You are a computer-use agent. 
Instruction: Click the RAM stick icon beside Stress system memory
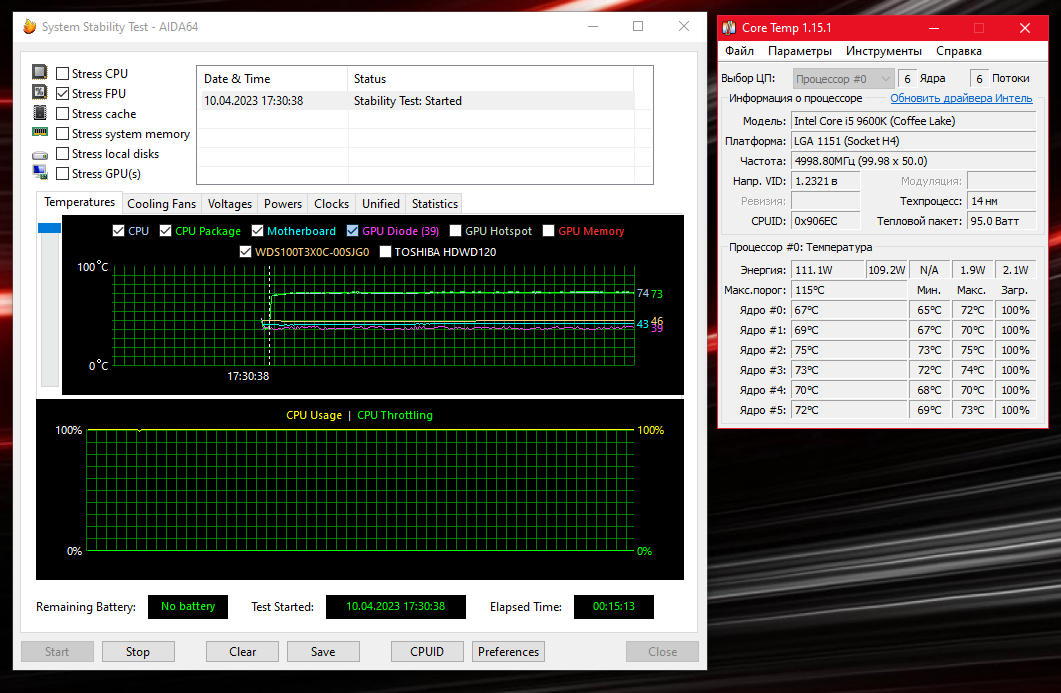(x=40, y=132)
